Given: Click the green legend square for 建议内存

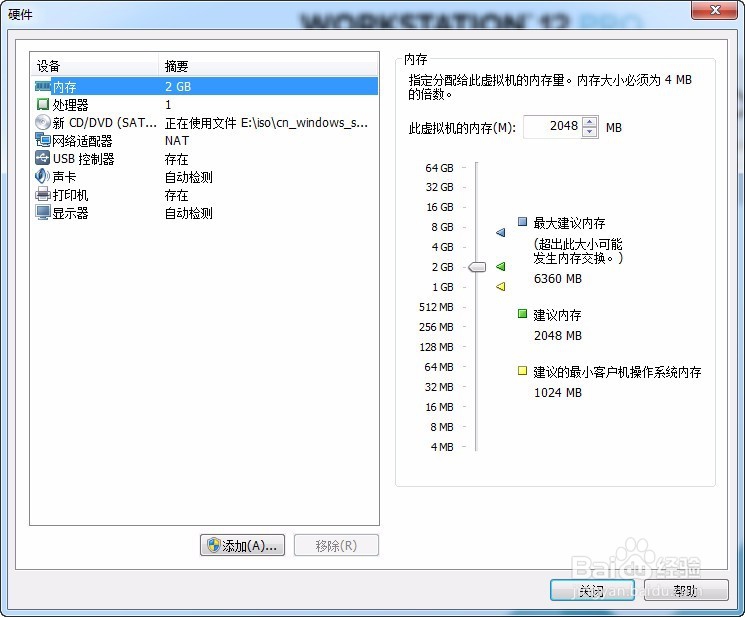Looking at the screenshot, I should (x=522, y=313).
